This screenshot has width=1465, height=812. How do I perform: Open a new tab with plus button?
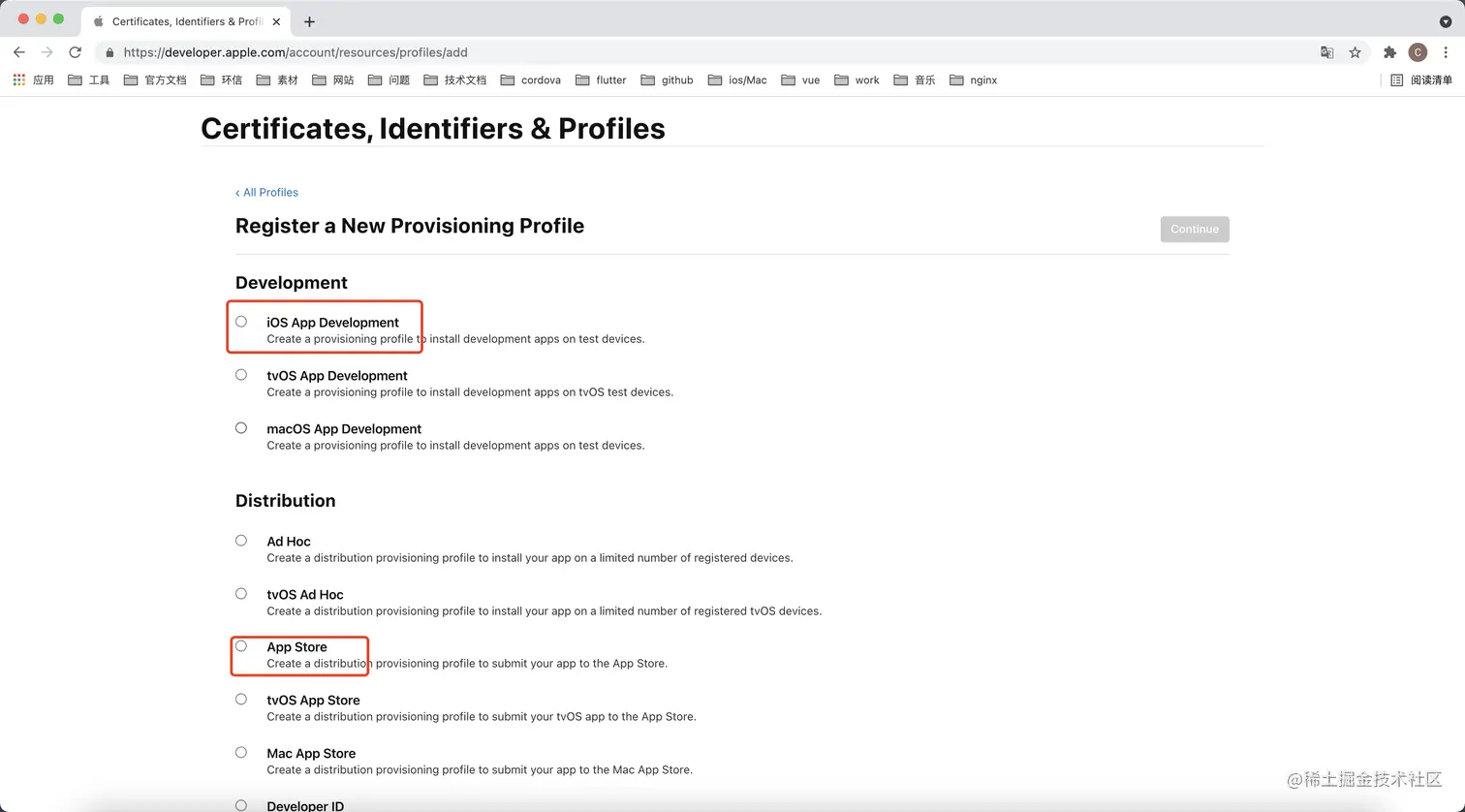(x=309, y=21)
